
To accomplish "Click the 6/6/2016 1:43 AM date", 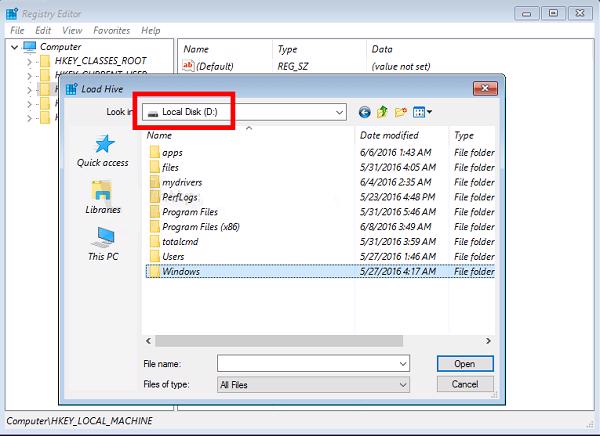I will click(x=396, y=152).
